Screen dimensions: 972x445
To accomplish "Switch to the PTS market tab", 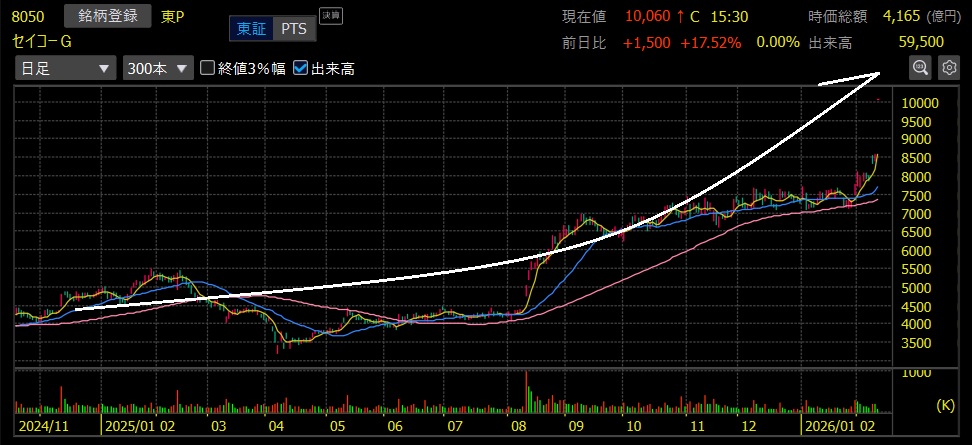I will pos(293,28).
